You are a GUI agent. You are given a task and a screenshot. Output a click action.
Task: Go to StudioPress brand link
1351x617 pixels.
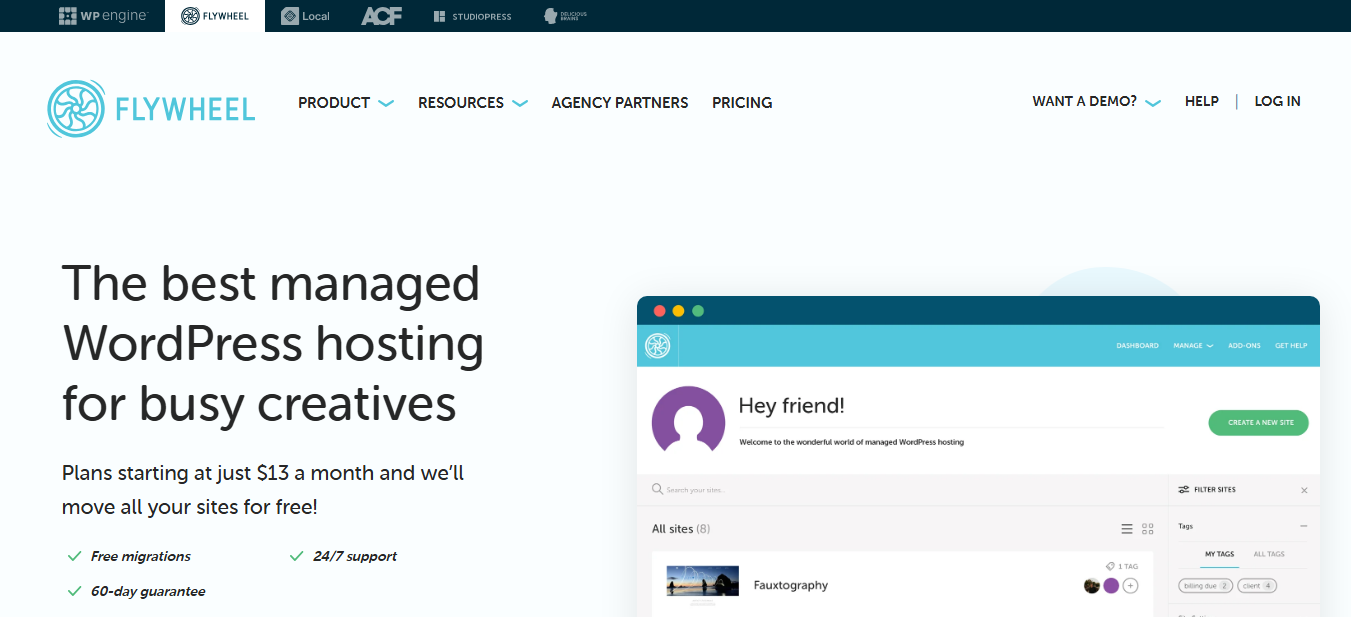474,16
